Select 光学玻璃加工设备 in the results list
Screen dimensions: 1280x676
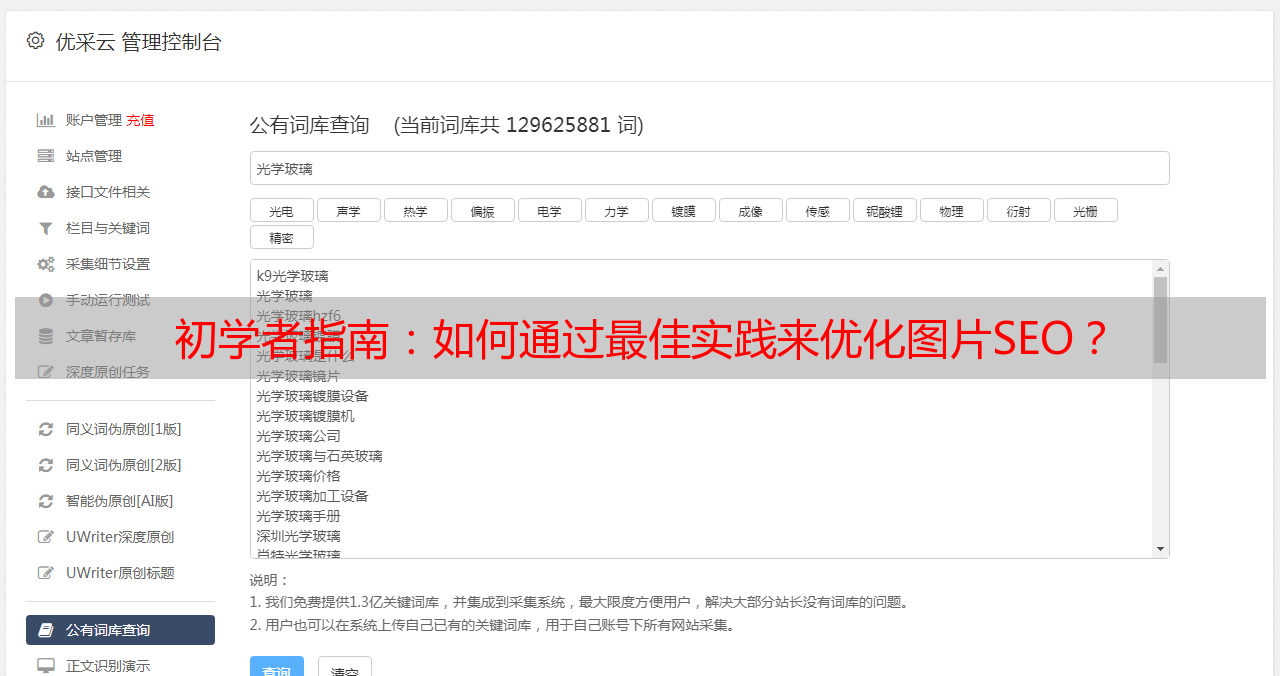[312, 496]
